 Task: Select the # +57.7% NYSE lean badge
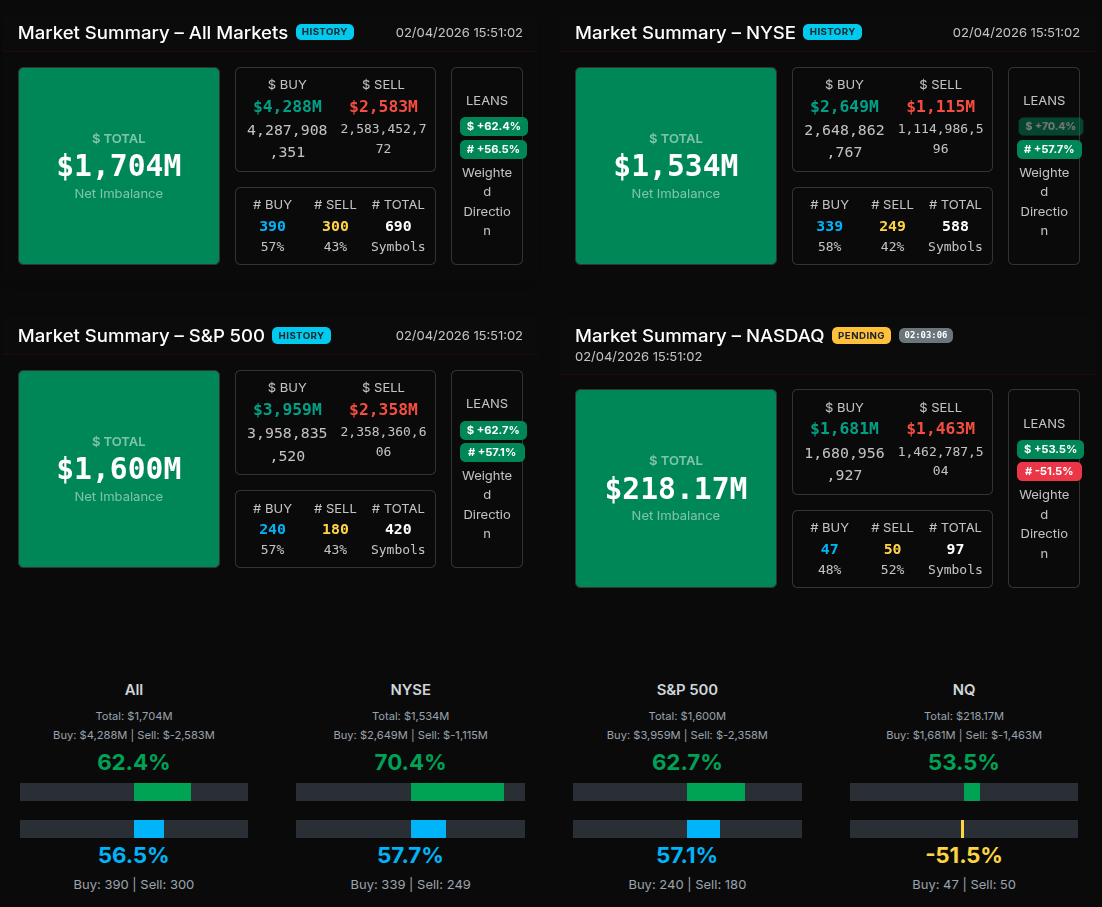1049,149
